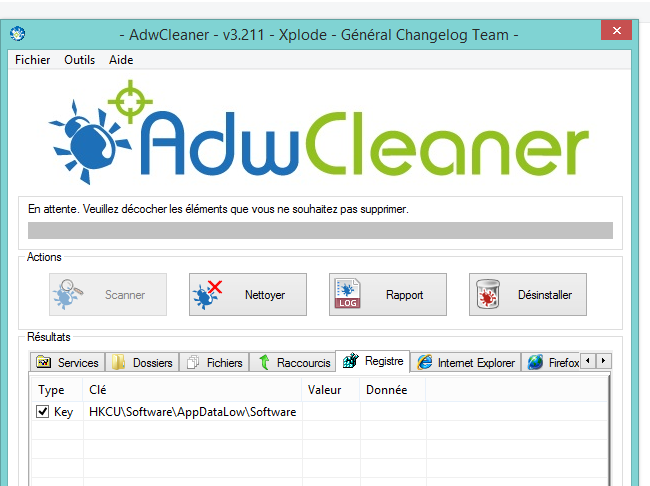
Task: Switch to the Fichiers tab
Action: point(214,362)
